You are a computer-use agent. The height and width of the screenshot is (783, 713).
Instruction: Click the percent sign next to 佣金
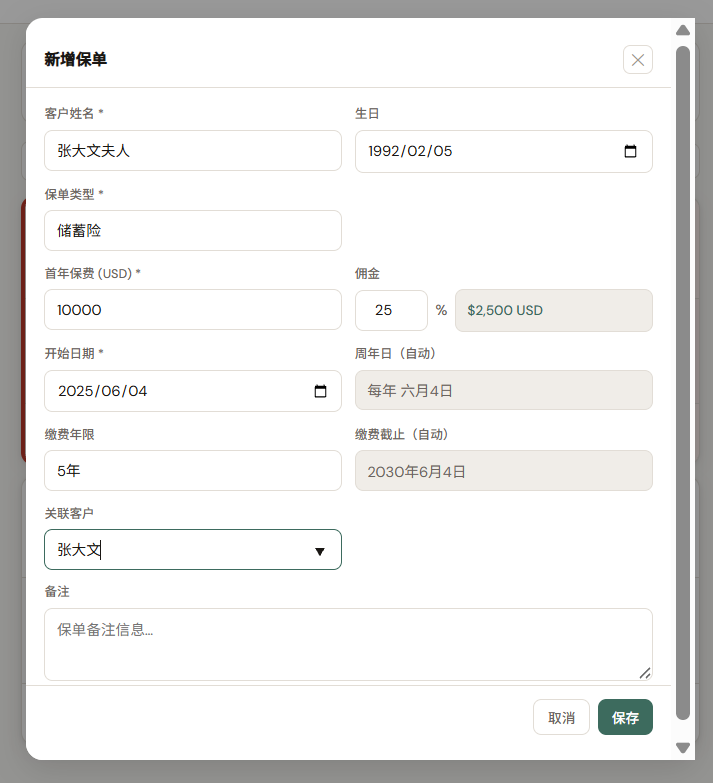tap(441, 310)
